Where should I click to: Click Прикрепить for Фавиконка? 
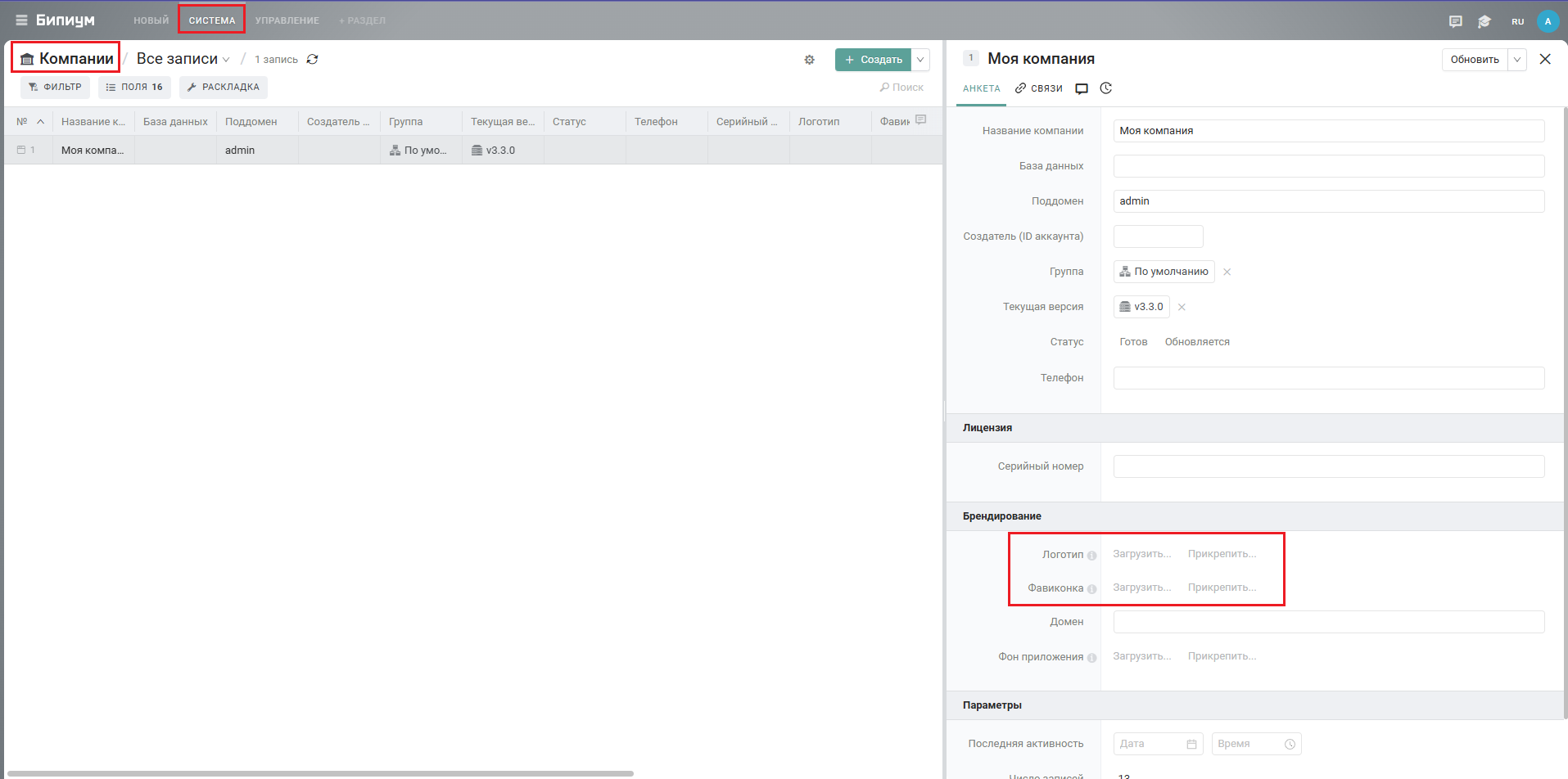[x=1222, y=588]
